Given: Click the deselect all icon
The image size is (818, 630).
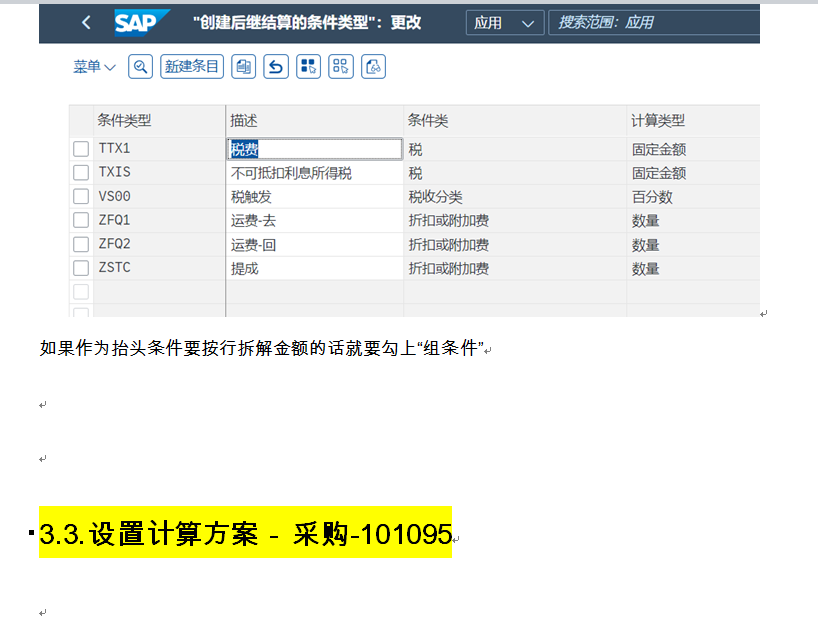Looking at the screenshot, I should pos(341,67).
